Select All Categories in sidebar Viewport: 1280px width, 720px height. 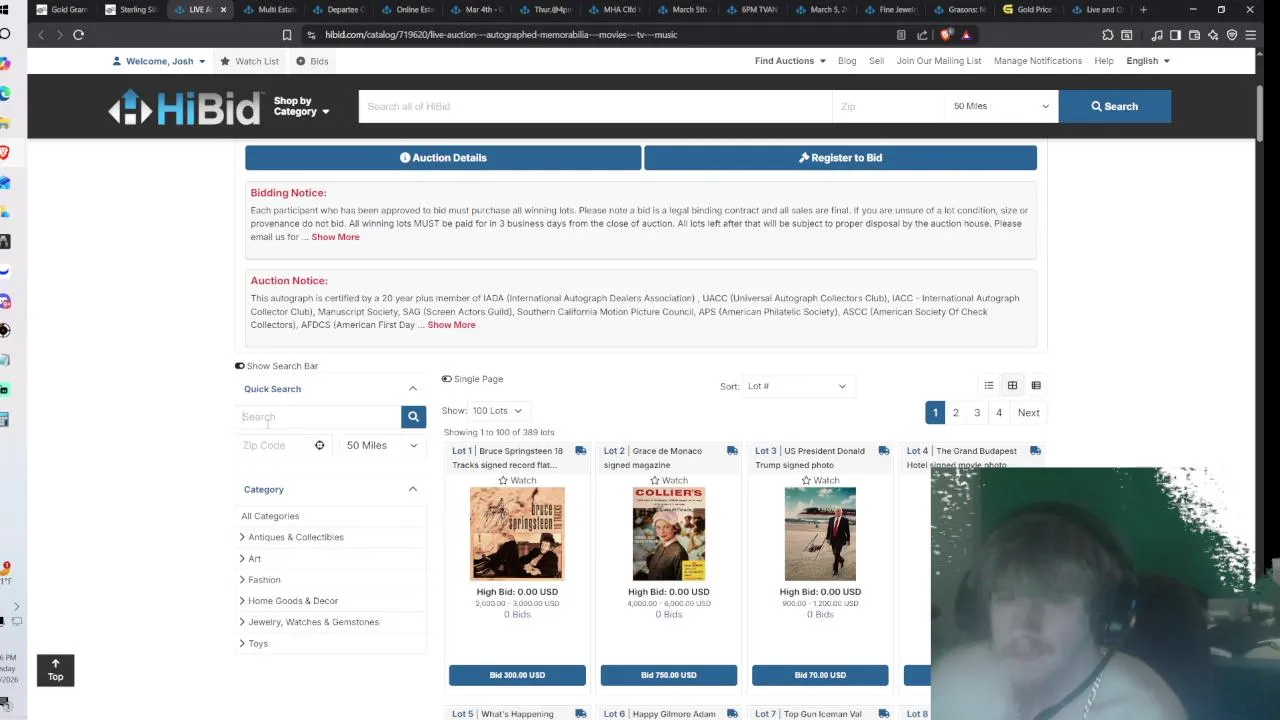coord(270,516)
